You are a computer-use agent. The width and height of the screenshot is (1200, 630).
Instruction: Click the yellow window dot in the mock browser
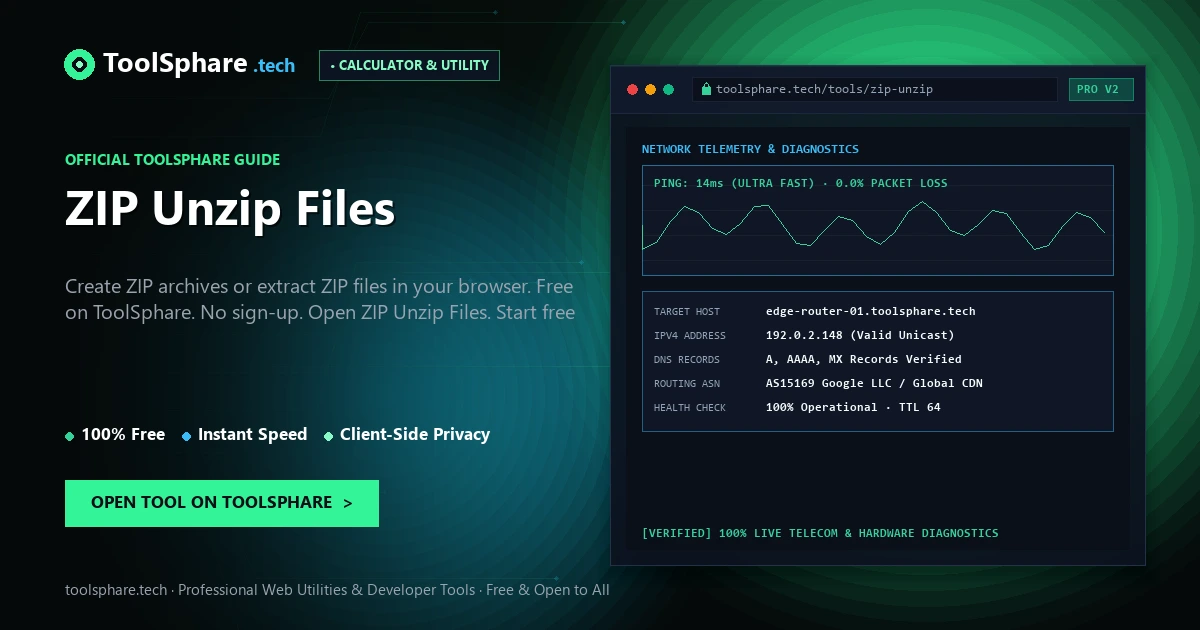pos(650,89)
